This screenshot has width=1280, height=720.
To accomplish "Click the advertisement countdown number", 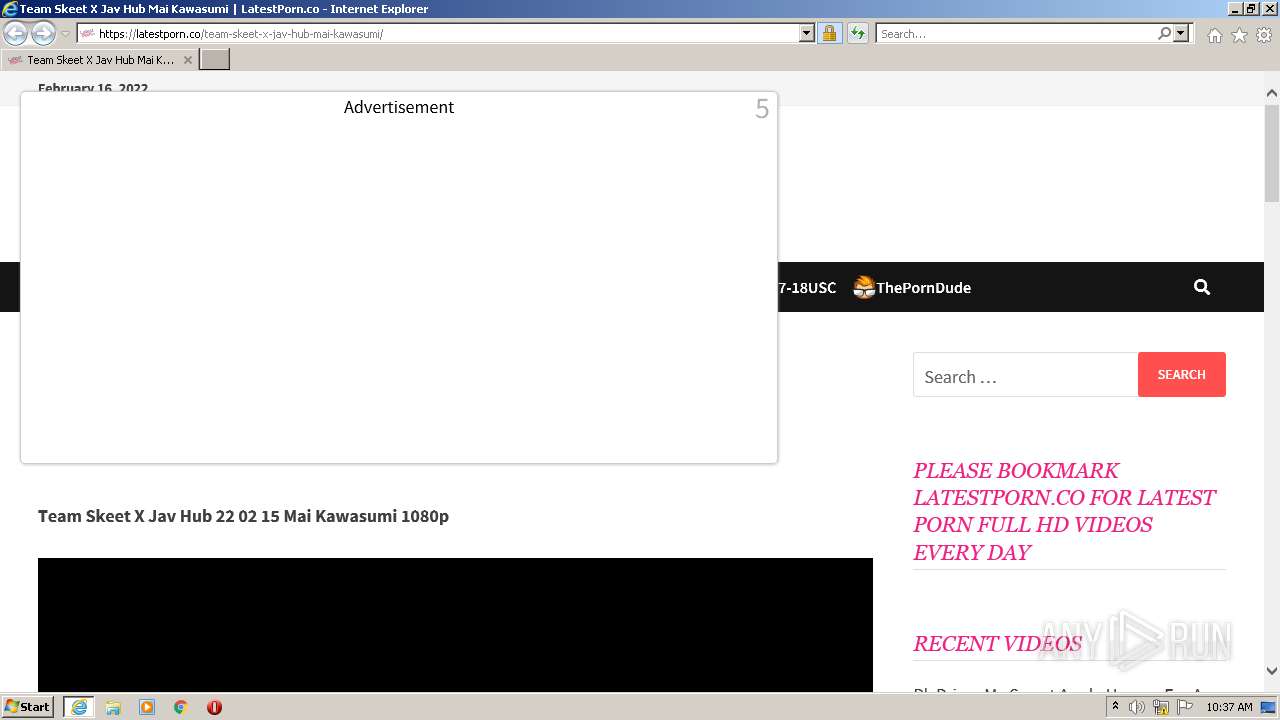I will click(762, 109).
